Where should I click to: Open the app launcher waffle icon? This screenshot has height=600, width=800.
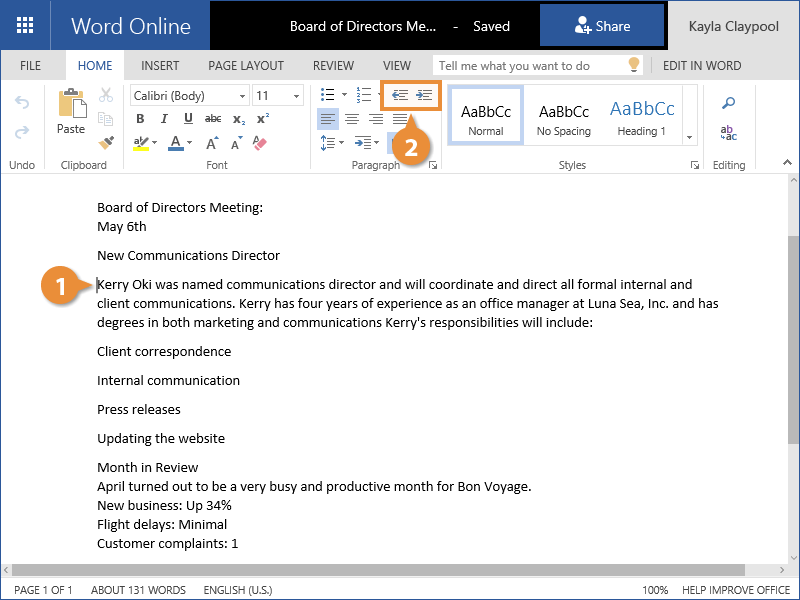coord(25,26)
